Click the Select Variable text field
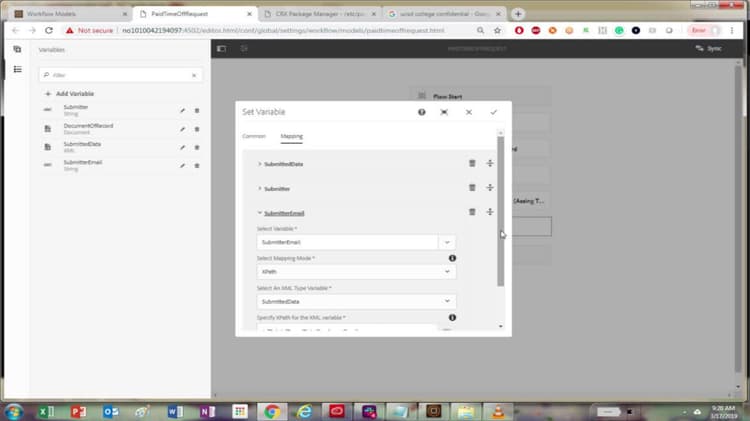Image resolution: width=750 pixels, height=421 pixels. (347, 242)
